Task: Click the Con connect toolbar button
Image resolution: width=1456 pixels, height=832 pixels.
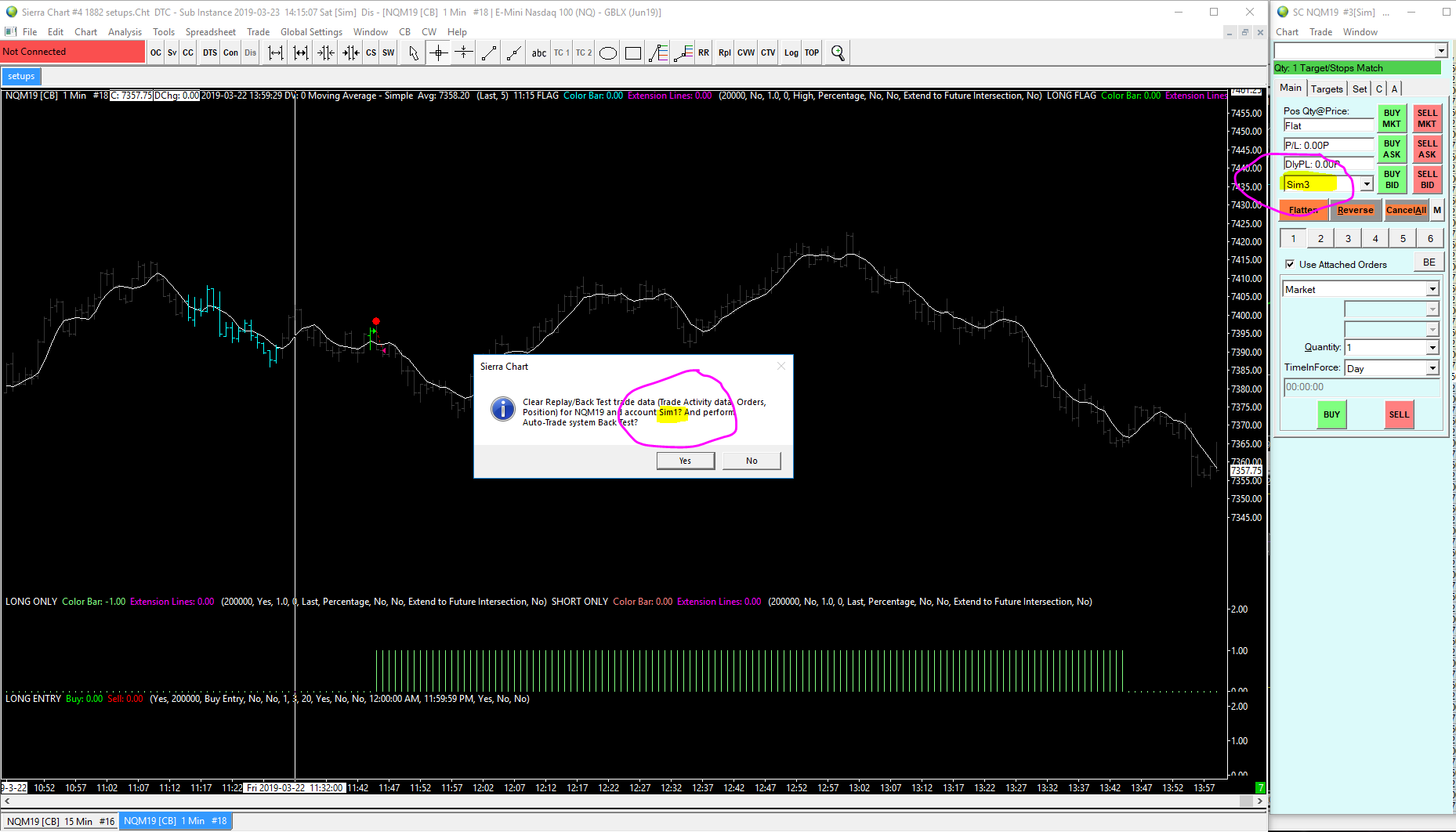Action: click(230, 52)
